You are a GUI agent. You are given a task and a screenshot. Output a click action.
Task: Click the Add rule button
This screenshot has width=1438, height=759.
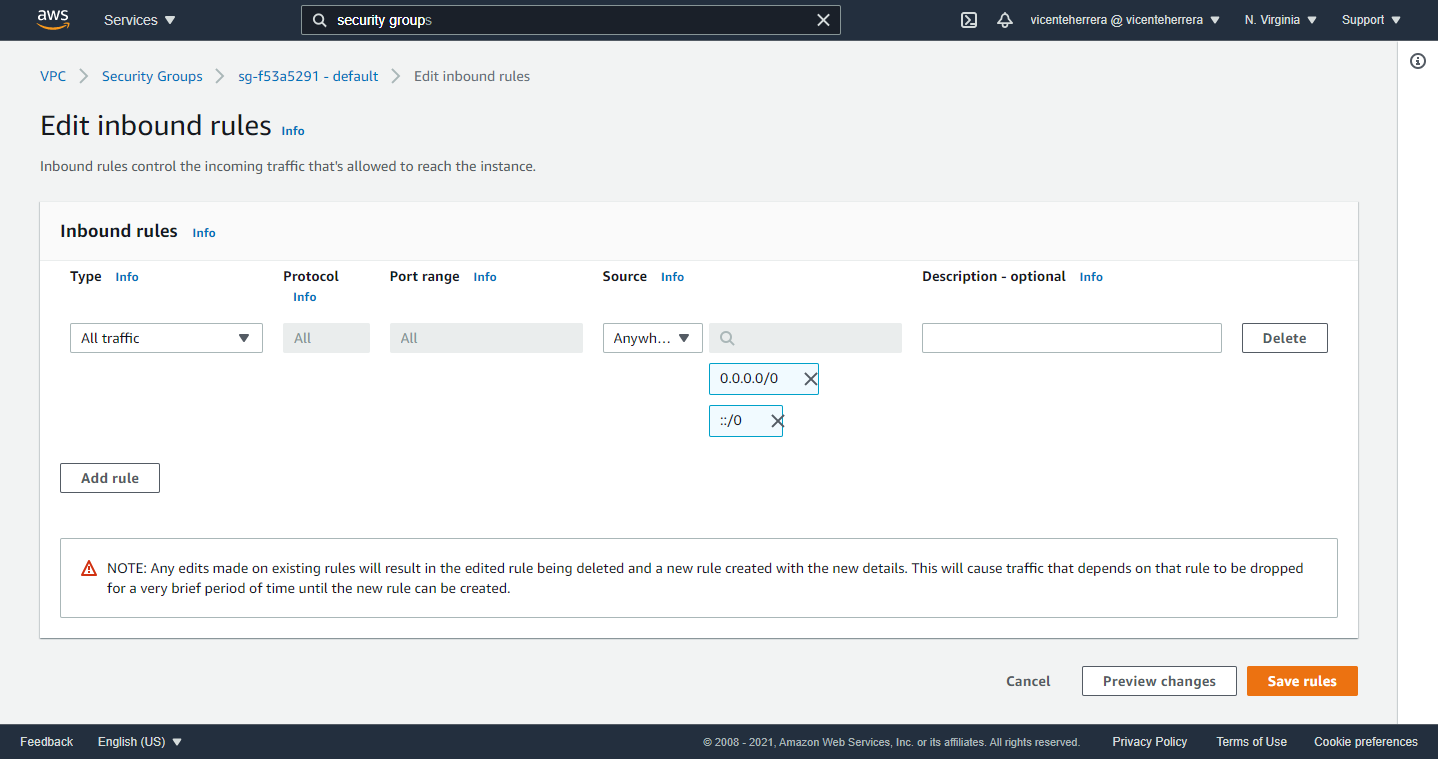tap(110, 478)
